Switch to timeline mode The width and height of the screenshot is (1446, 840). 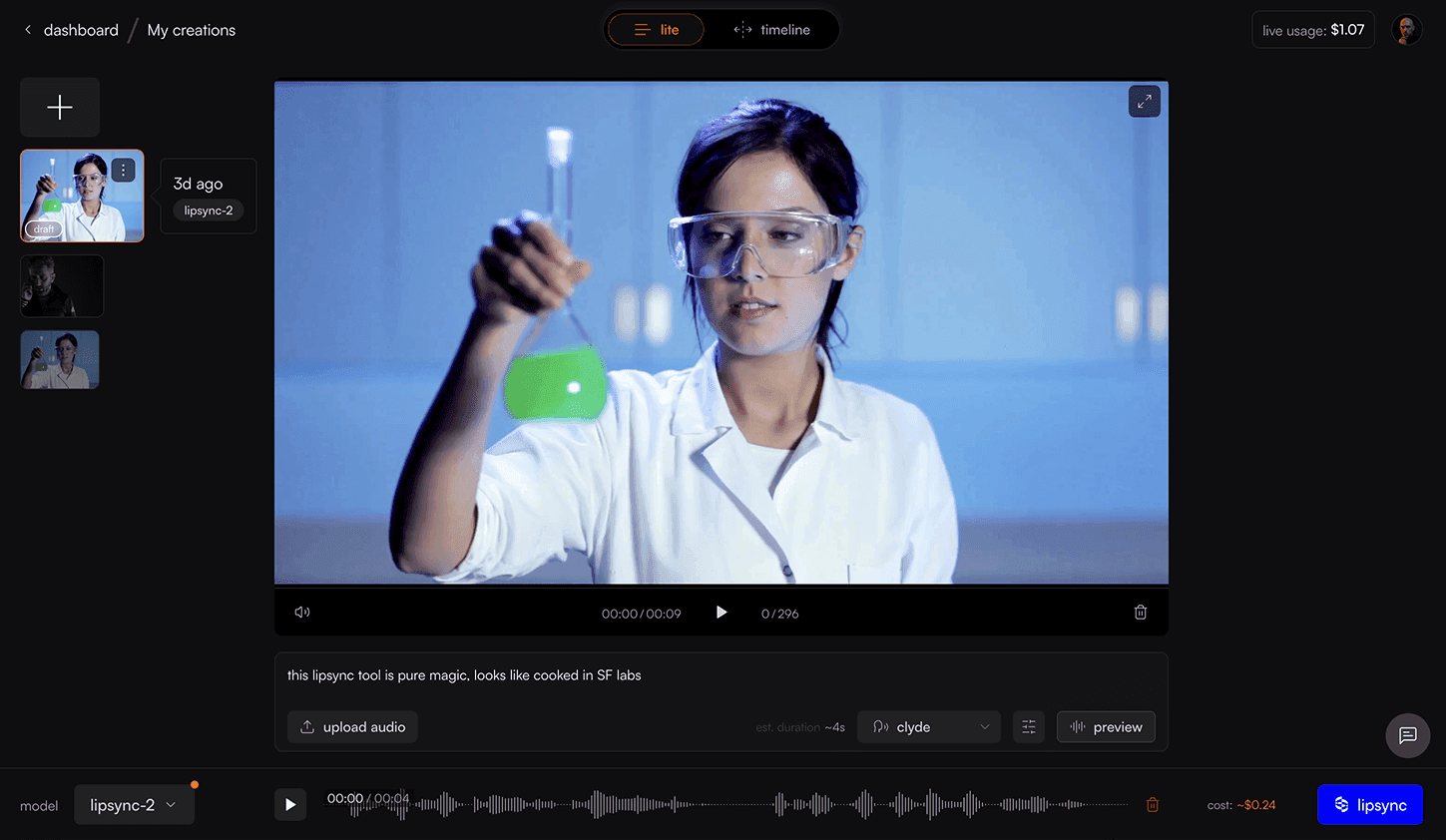coord(771,30)
